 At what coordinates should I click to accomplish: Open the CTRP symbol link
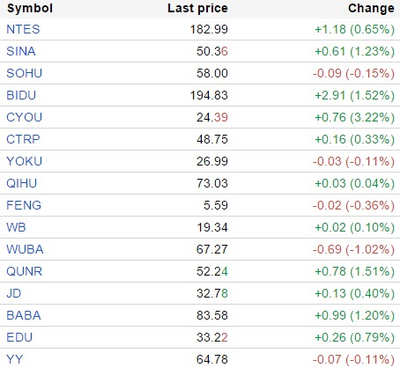(23, 139)
